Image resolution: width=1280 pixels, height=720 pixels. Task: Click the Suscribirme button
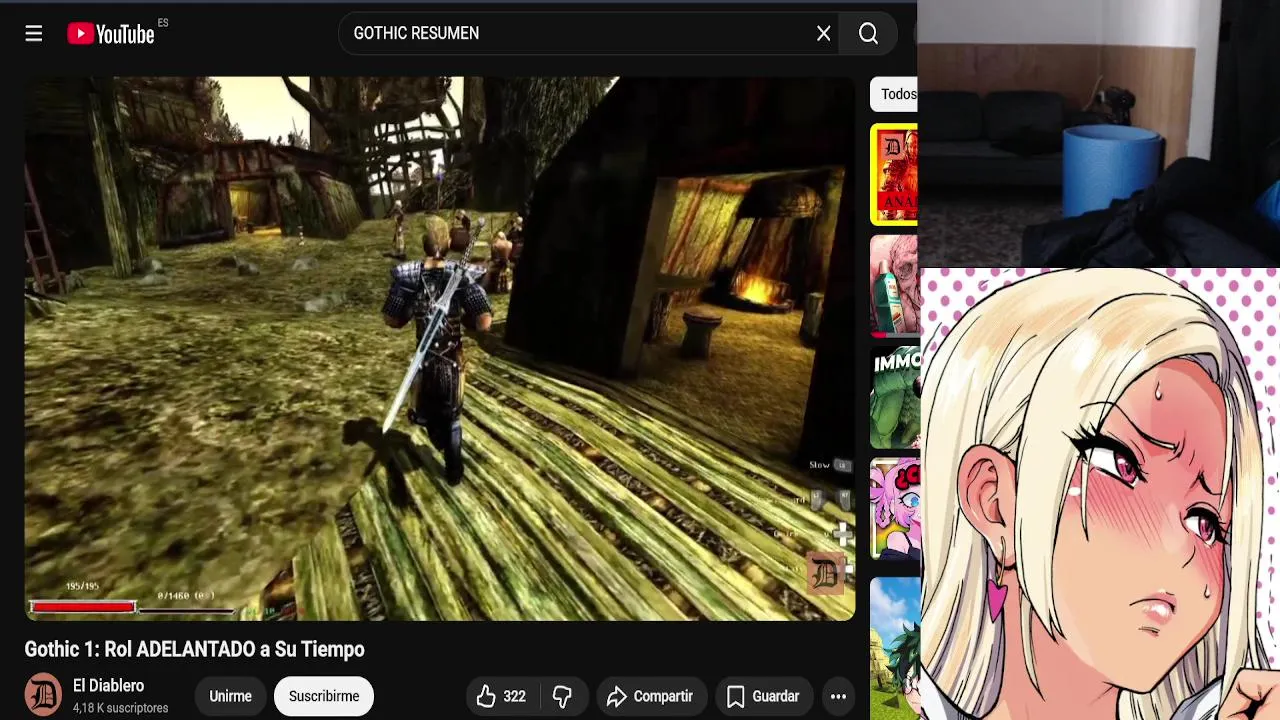click(x=324, y=696)
